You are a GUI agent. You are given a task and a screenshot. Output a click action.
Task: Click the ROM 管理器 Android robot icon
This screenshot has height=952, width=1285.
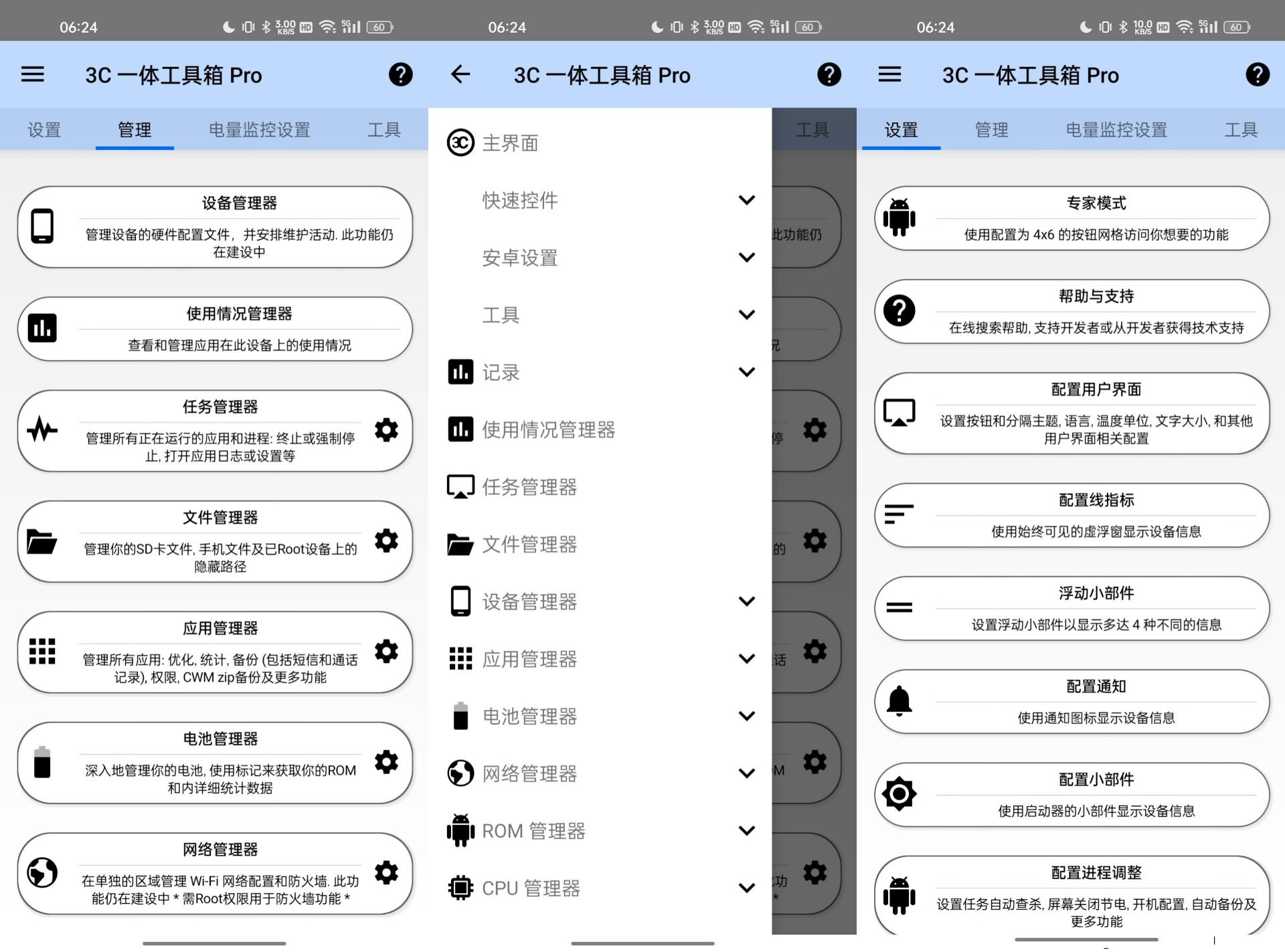click(x=459, y=830)
